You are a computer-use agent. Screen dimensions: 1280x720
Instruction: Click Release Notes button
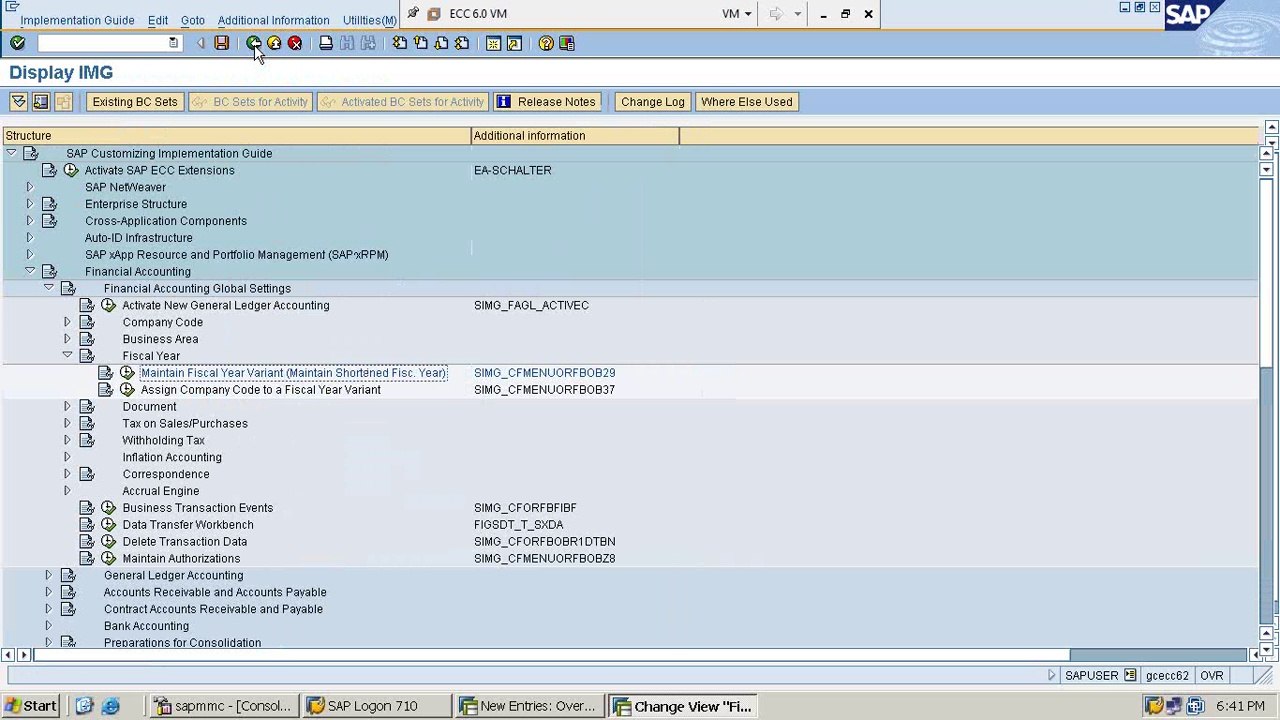click(x=547, y=101)
